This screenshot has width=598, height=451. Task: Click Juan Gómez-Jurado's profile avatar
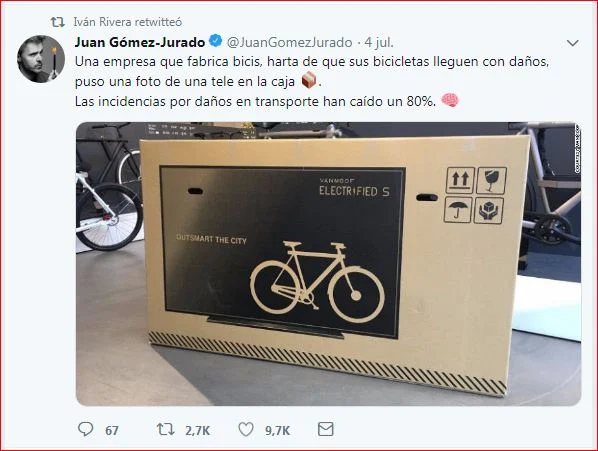click(x=41, y=59)
